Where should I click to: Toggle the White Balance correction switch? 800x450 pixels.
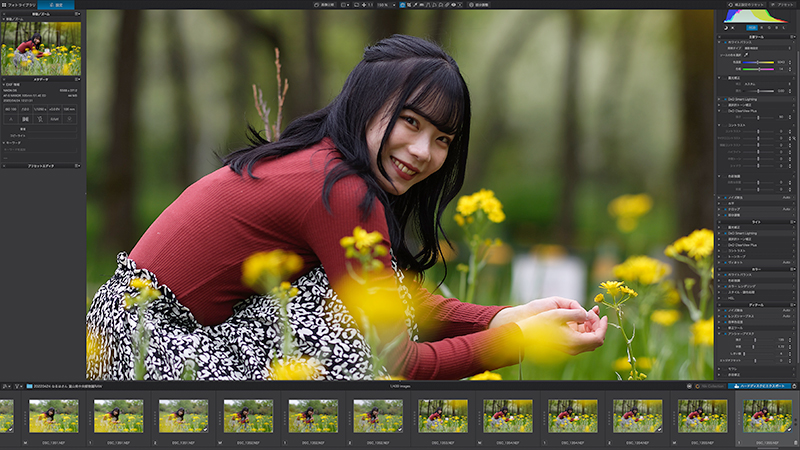click(726, 42)
